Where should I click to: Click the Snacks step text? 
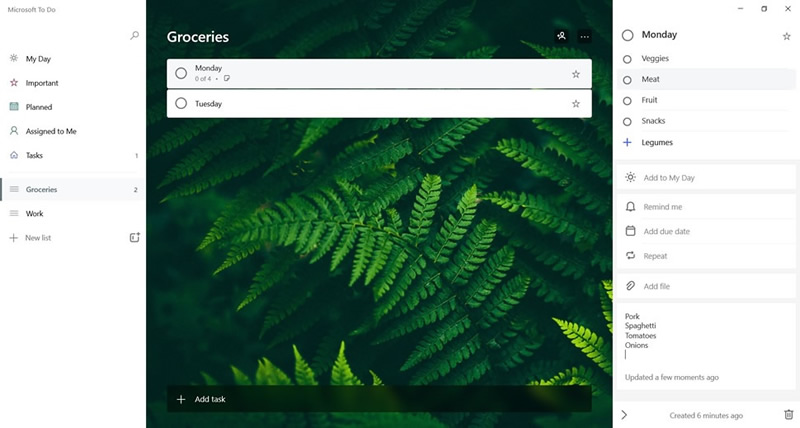pos(653,121)
